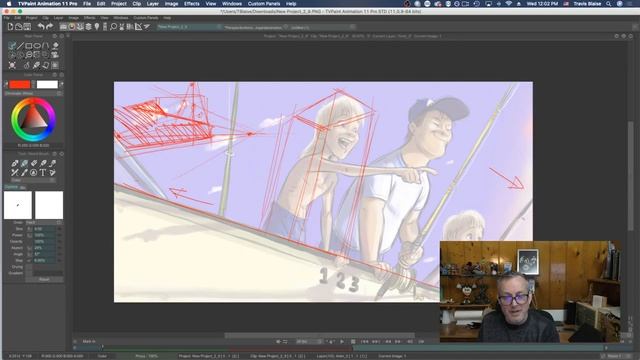This screenshot has width=640, height=360.
Task: Open the Draw Fresh mode dropdown
Action: click(x=44, y=222)
